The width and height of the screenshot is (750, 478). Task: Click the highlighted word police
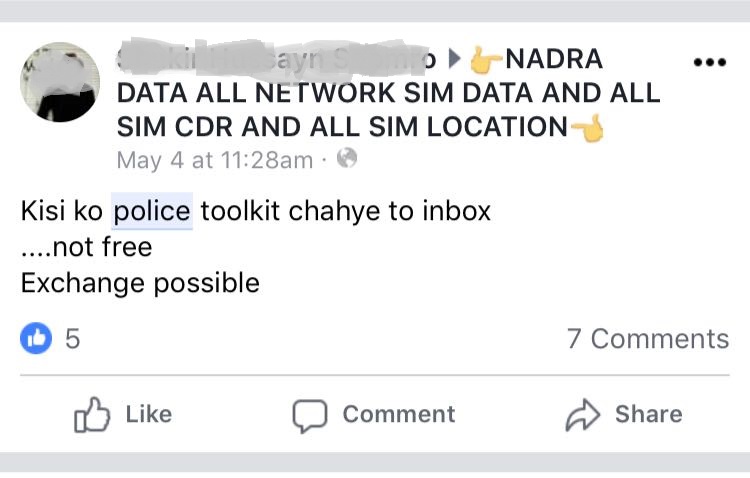151,212
